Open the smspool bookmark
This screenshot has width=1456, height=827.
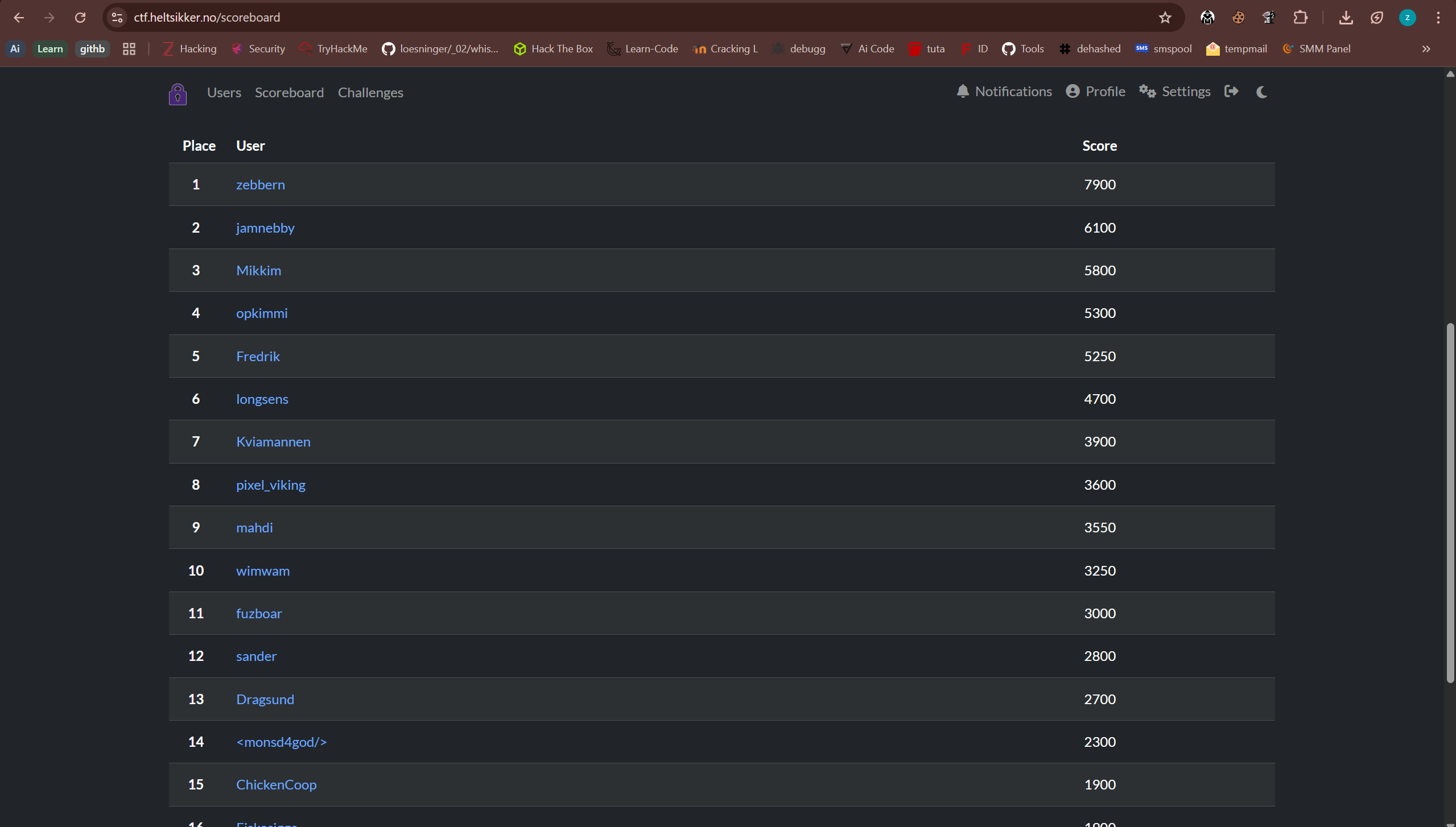[1162, 48]
